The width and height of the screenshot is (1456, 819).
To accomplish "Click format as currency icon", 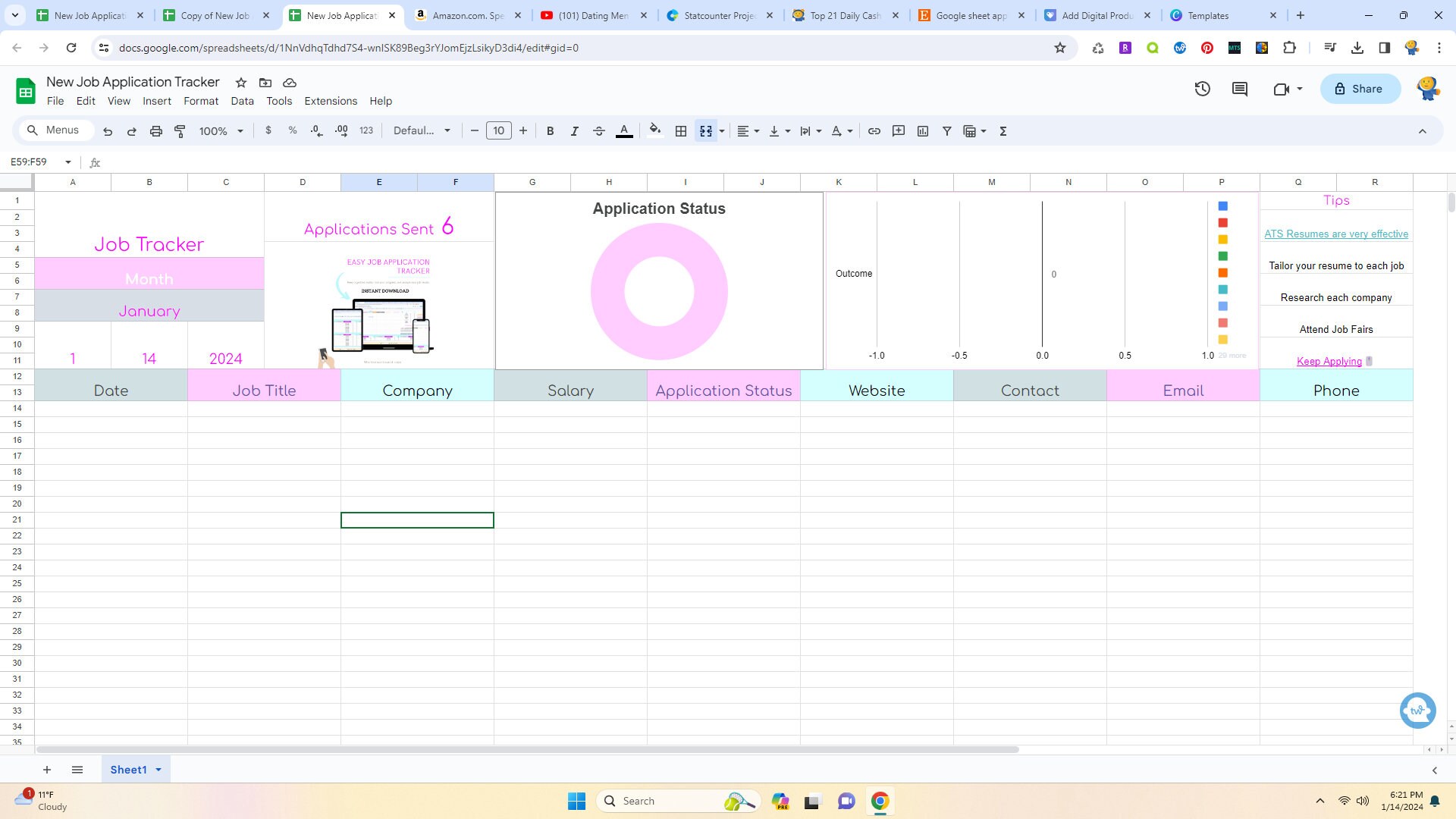I will tap(268, 130).
